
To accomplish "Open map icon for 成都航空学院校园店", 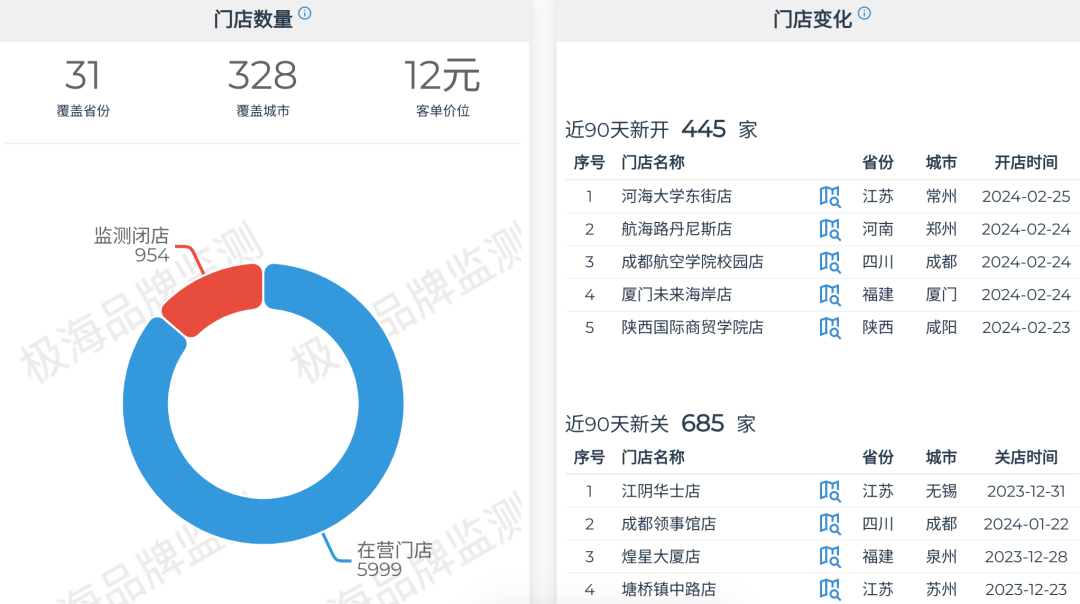I will click(830, 262).
